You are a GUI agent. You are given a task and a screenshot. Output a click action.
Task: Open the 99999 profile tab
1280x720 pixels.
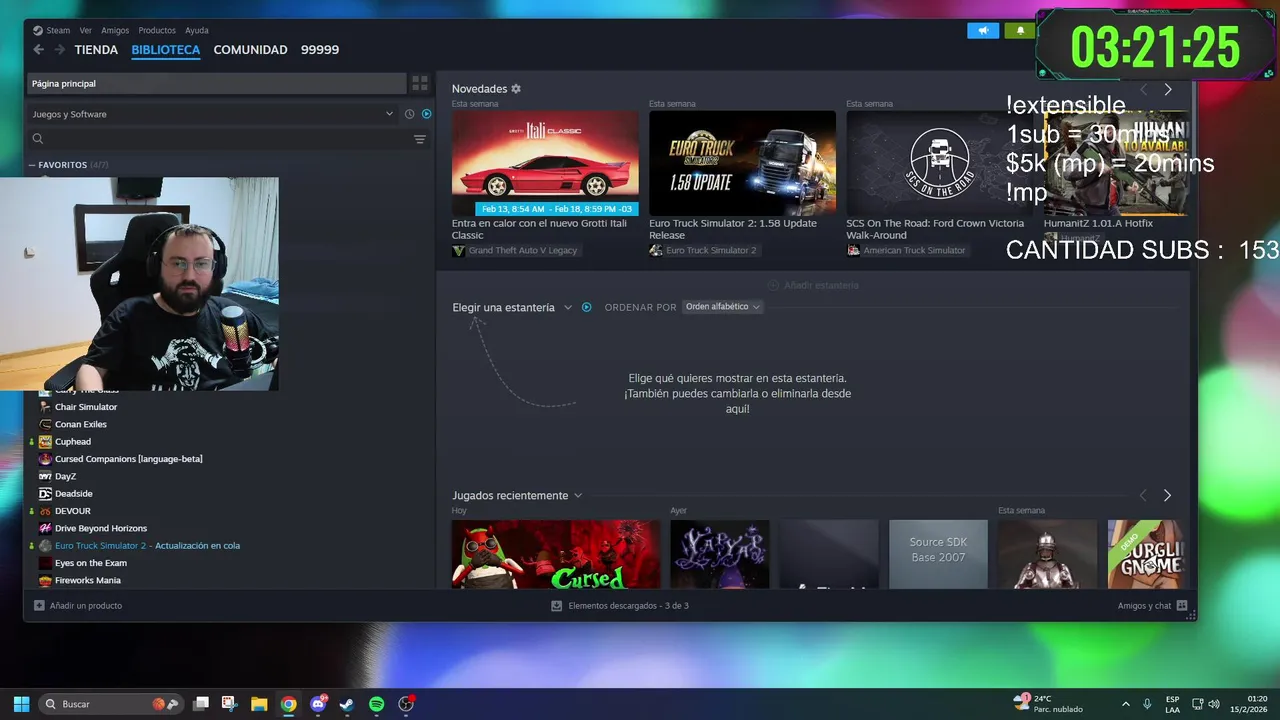pyautogui.click(x=320, y=50)
